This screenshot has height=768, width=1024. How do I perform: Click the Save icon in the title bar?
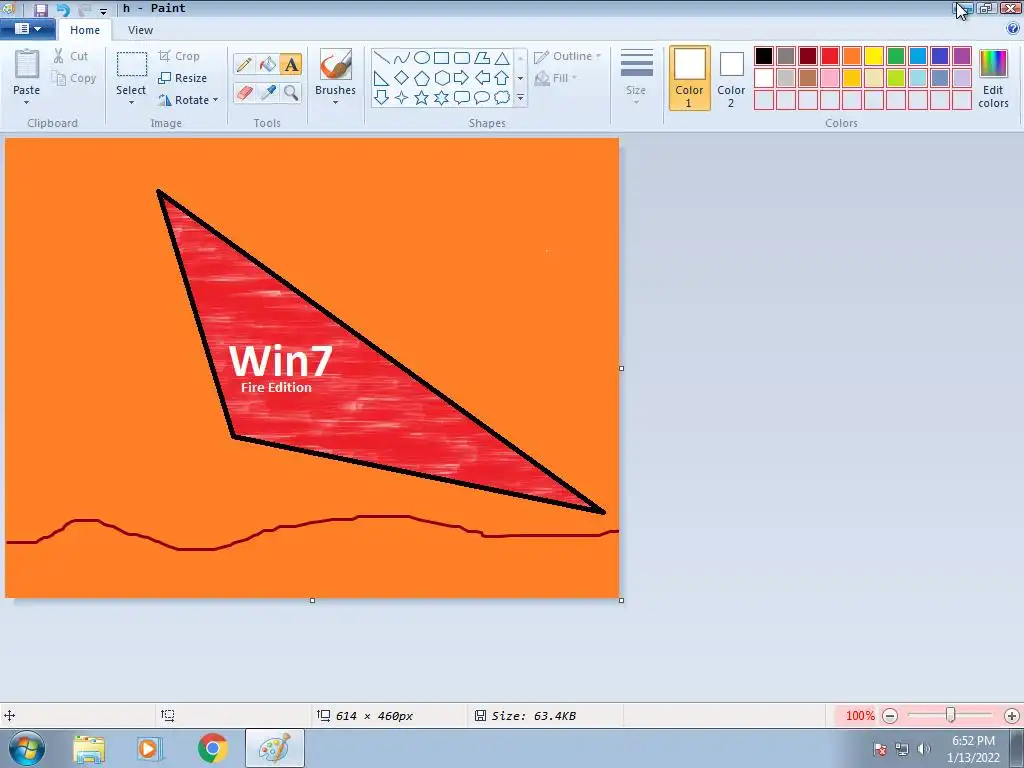click(x=40, y=10)
